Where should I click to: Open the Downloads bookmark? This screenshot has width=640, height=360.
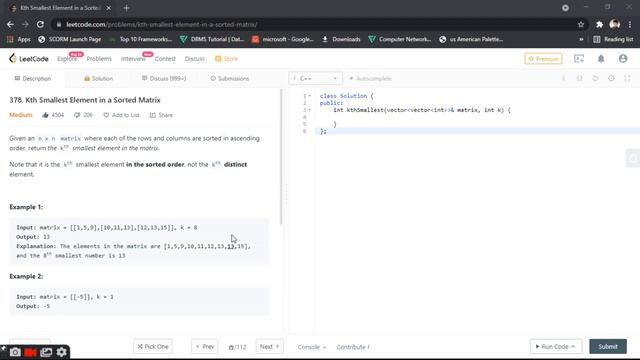tap(341, 39)
